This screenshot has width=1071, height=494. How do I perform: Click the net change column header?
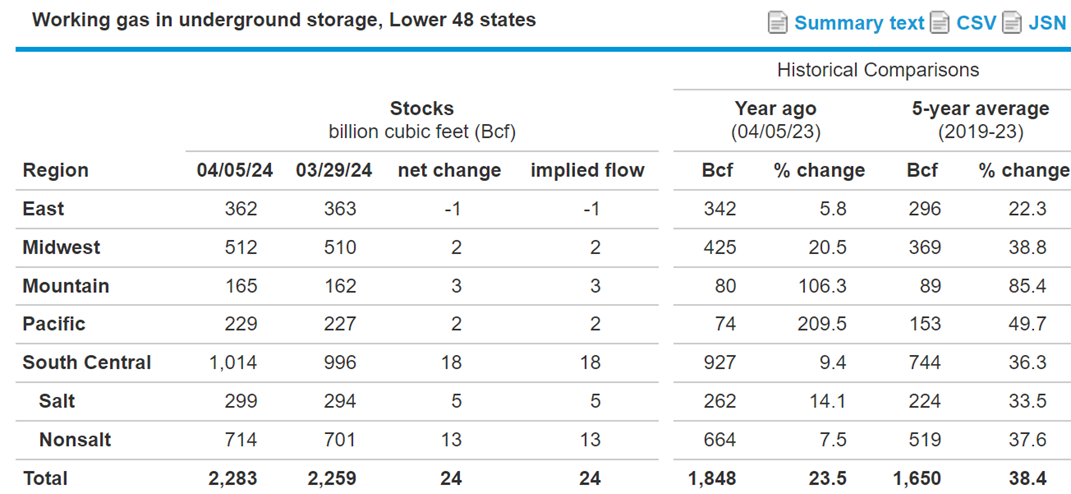point(449,170)
